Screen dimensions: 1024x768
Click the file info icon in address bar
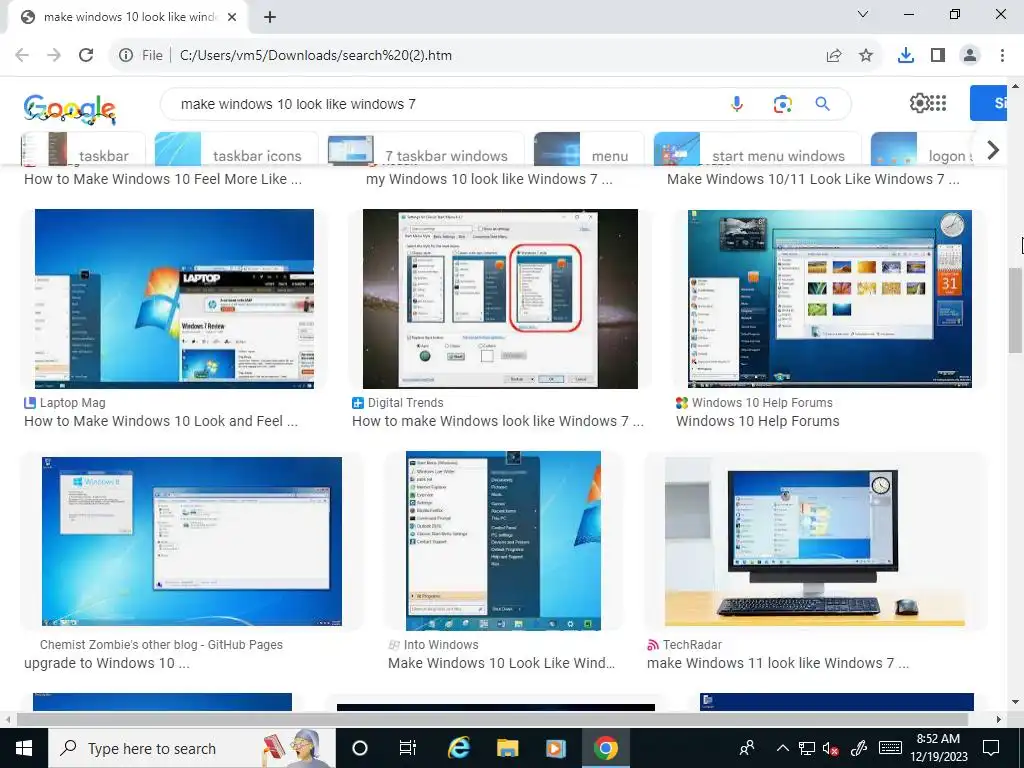click(x=126, y=55)
